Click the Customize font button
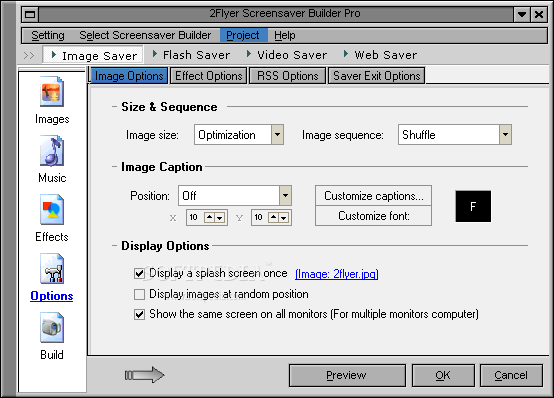Image resolution: width=554 pixels, height=398 pixels. 373,216
